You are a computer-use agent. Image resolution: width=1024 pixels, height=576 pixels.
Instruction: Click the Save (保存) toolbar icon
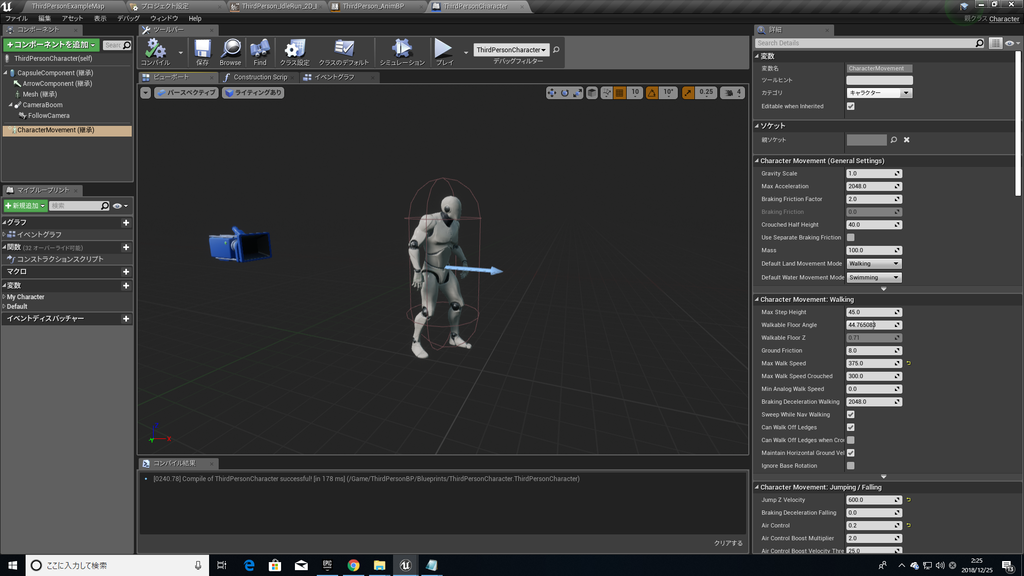click(x=202, y=48)
